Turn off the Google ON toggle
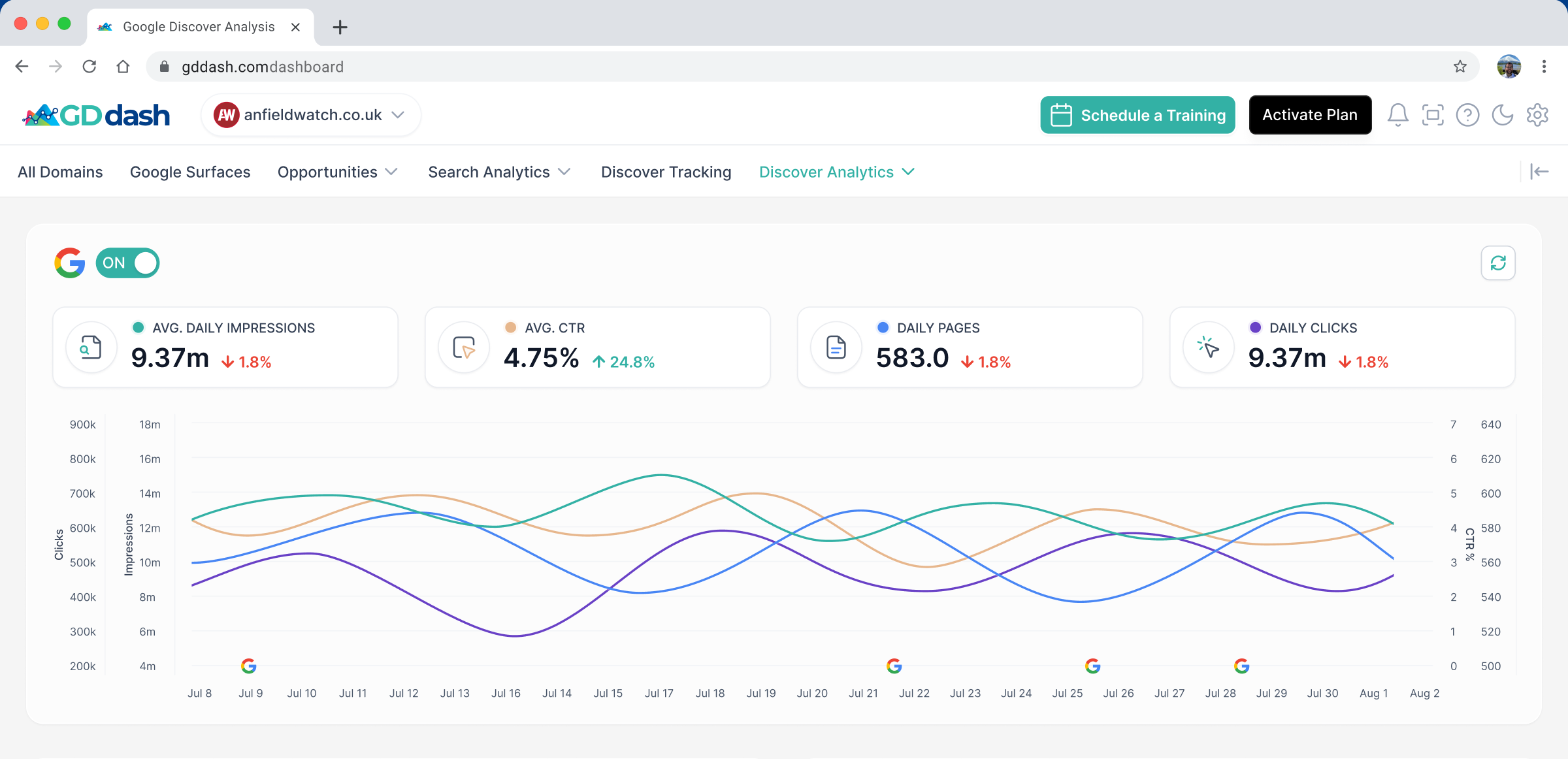Screen dimensions: 1568x759 coord(128,263)
